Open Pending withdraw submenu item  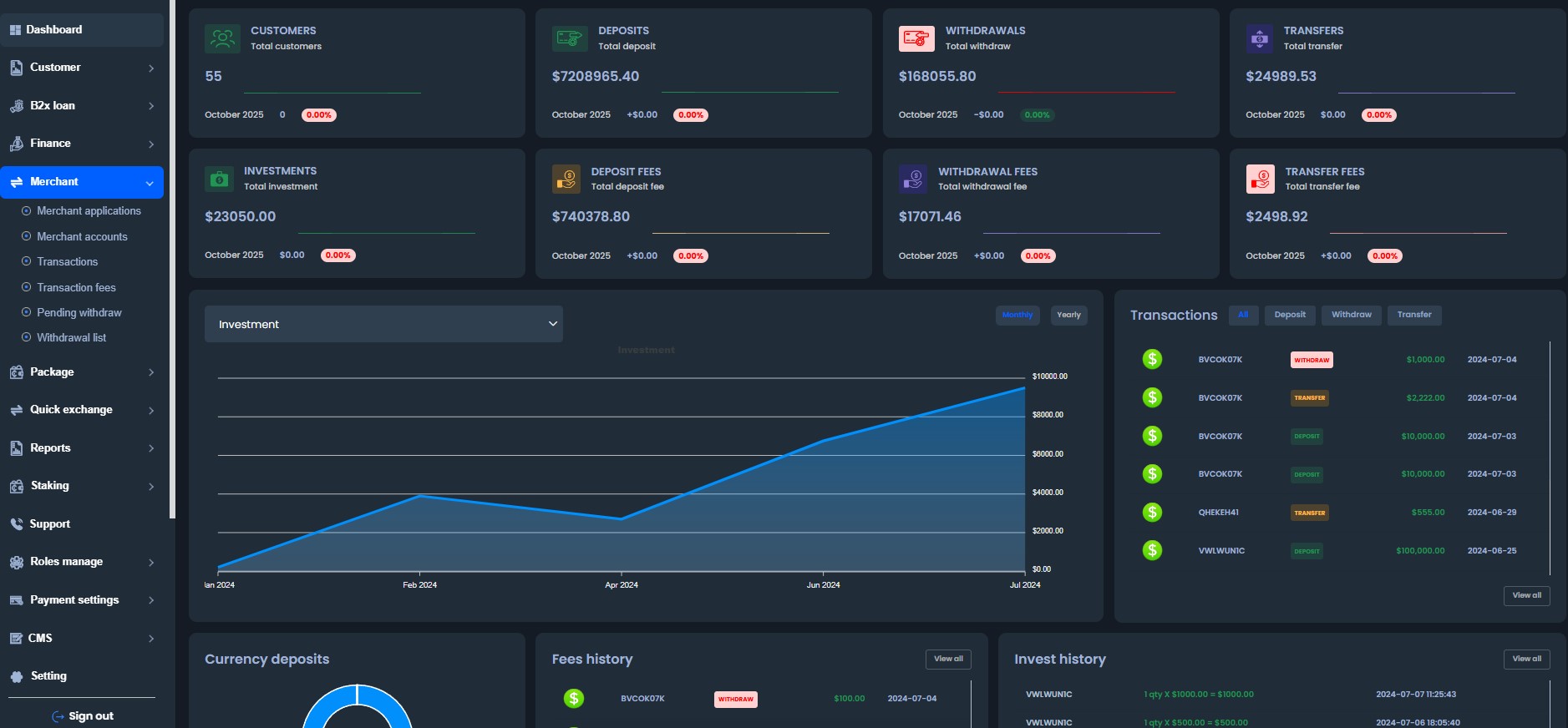pos(79,312)
